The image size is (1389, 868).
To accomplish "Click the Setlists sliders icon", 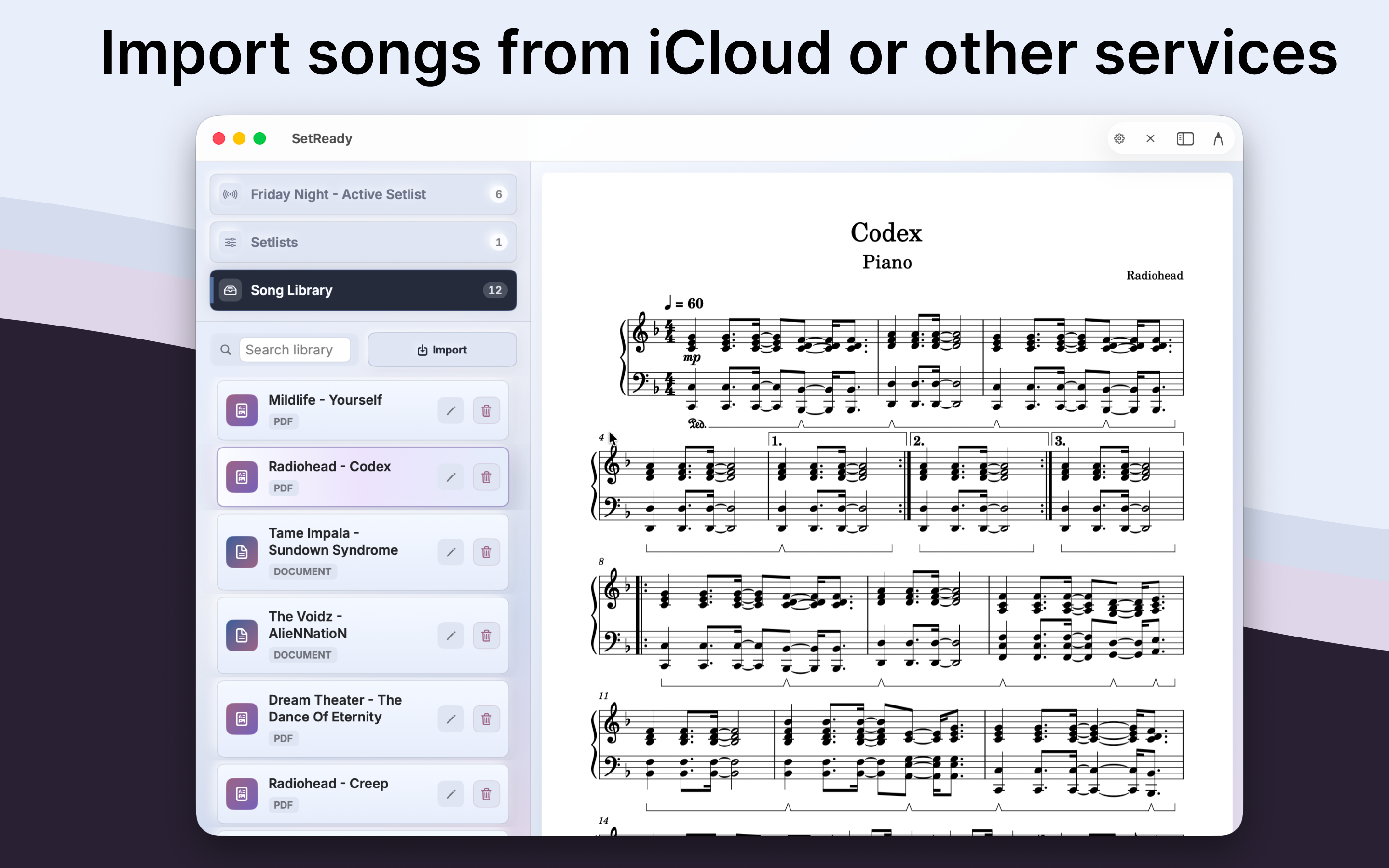I will (230, 242).
